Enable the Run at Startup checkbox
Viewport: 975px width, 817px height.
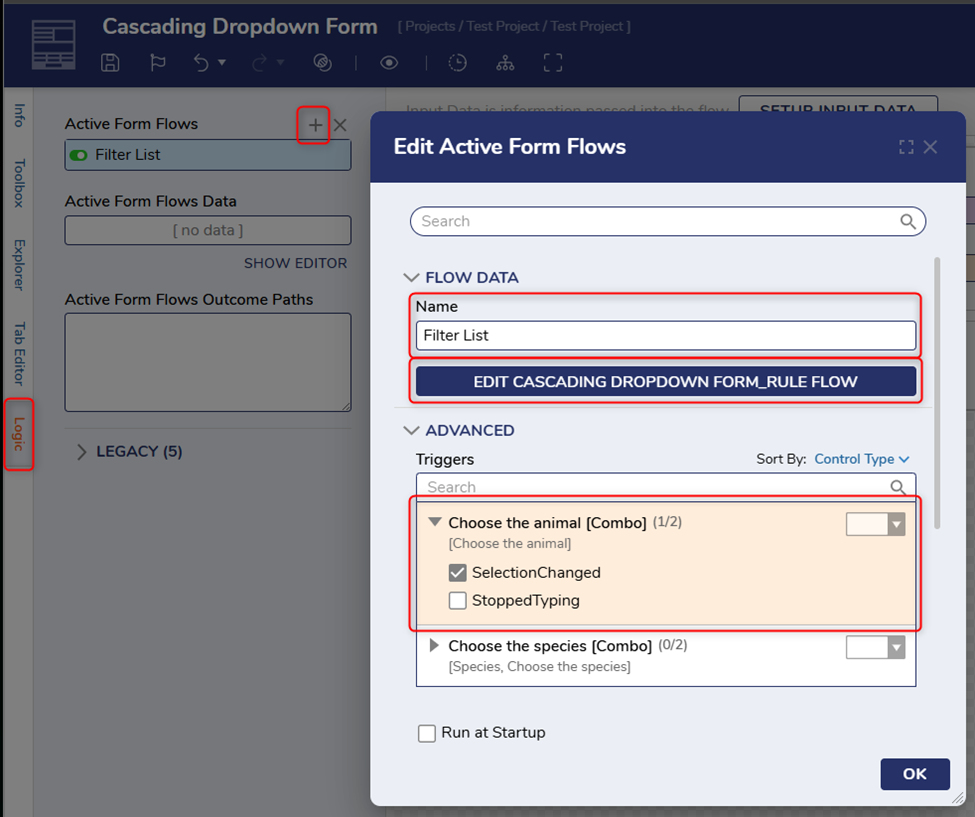pyautogui.click(x=427, y=733)
